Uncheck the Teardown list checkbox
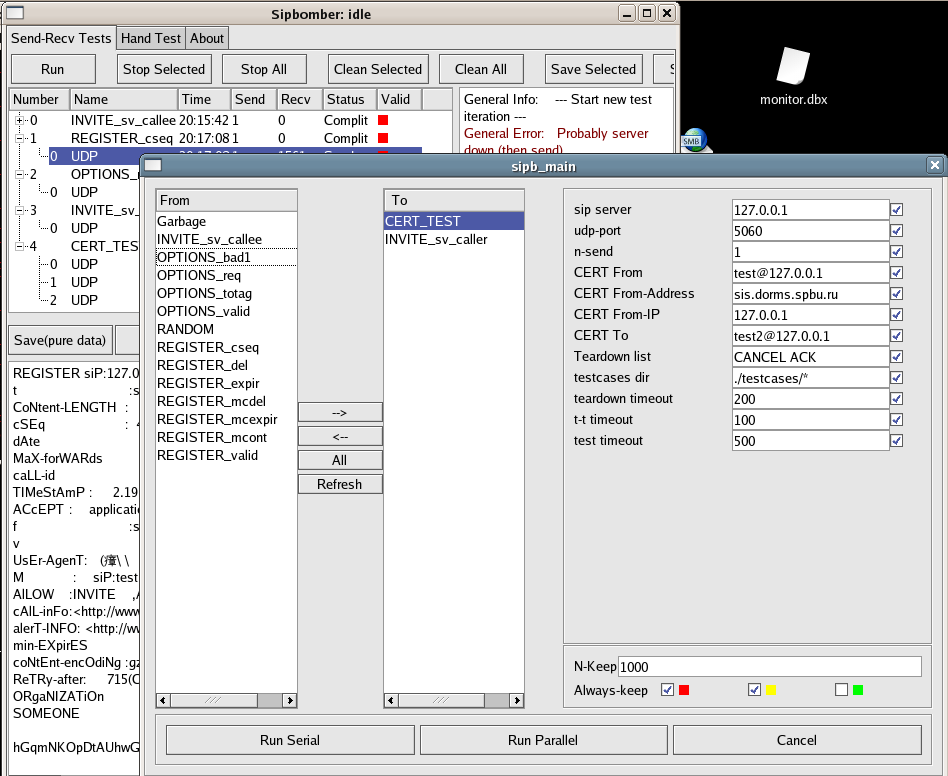This screenshot has width=948, height=776. [x=897, y=356]
